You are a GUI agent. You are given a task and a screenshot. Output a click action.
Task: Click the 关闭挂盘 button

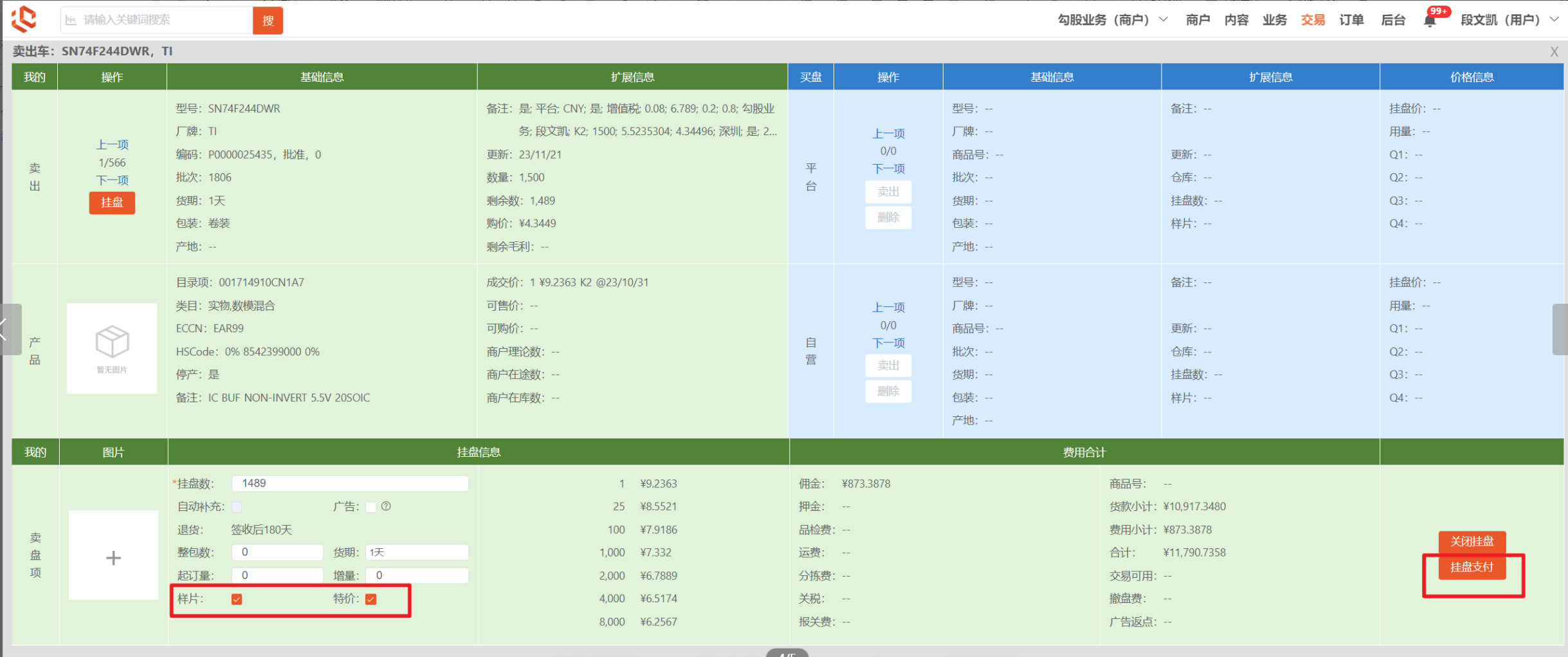pos(1472,542)
